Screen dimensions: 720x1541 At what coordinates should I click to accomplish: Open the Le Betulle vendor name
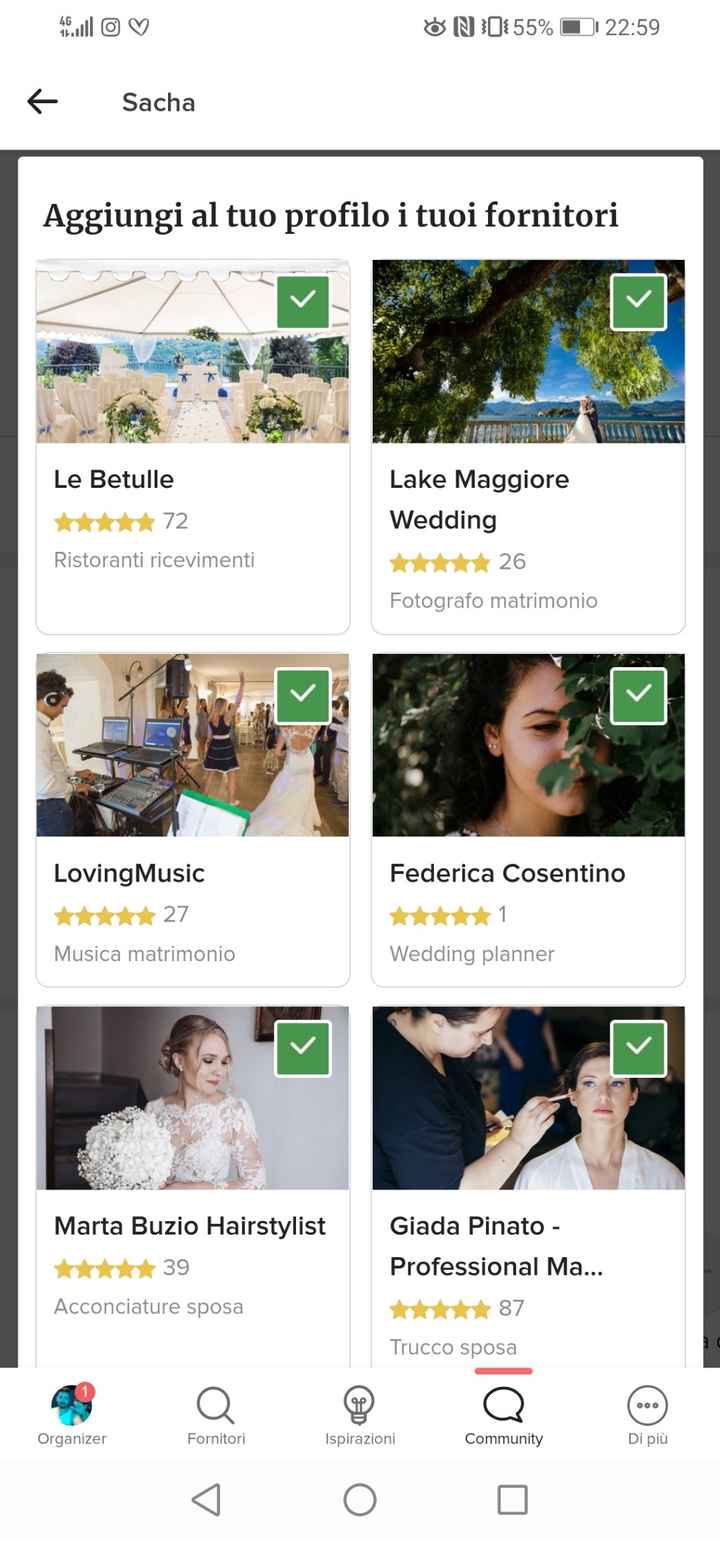click(x=114, y=479)
